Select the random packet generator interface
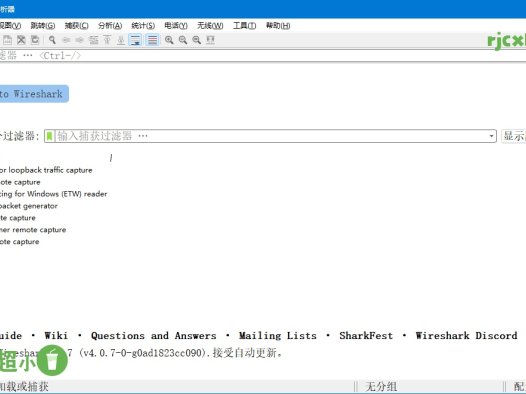 pos(29,206)
